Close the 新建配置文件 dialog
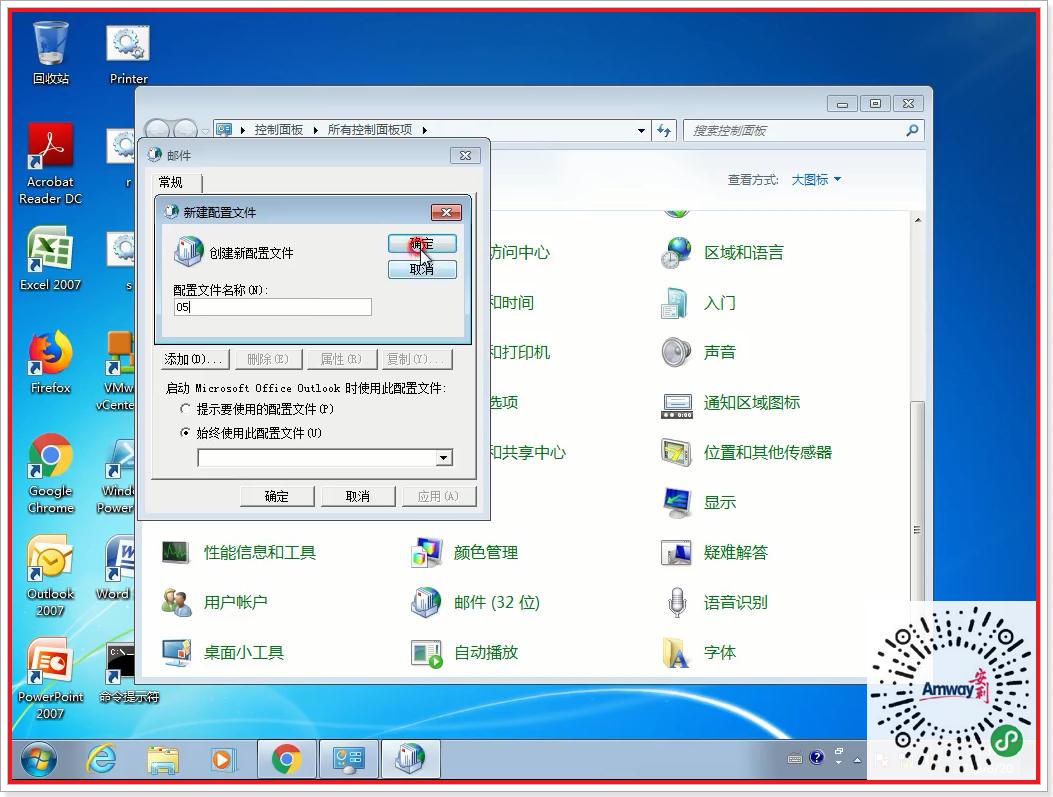Viewport: 1053px width, 797px height. (446, 213)
